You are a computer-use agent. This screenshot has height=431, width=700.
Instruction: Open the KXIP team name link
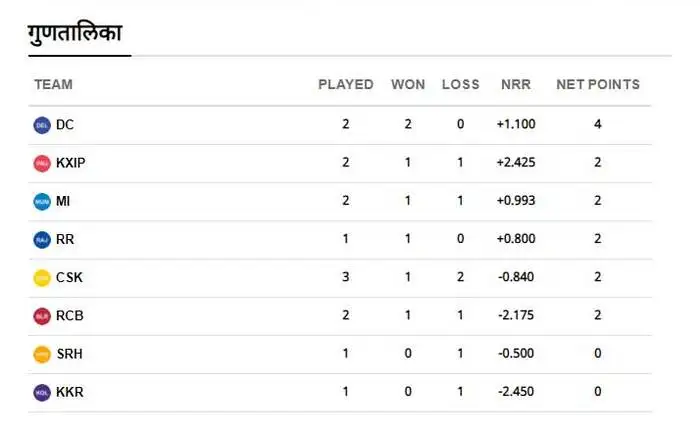click(x=70, y=163)
